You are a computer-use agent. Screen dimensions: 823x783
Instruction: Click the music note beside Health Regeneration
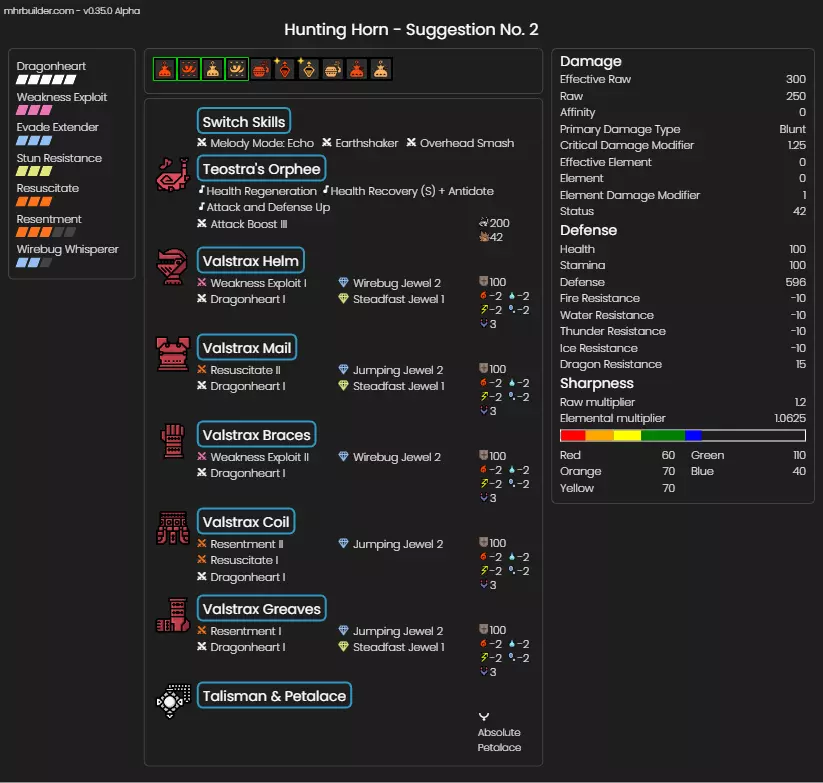pos(202,189)
